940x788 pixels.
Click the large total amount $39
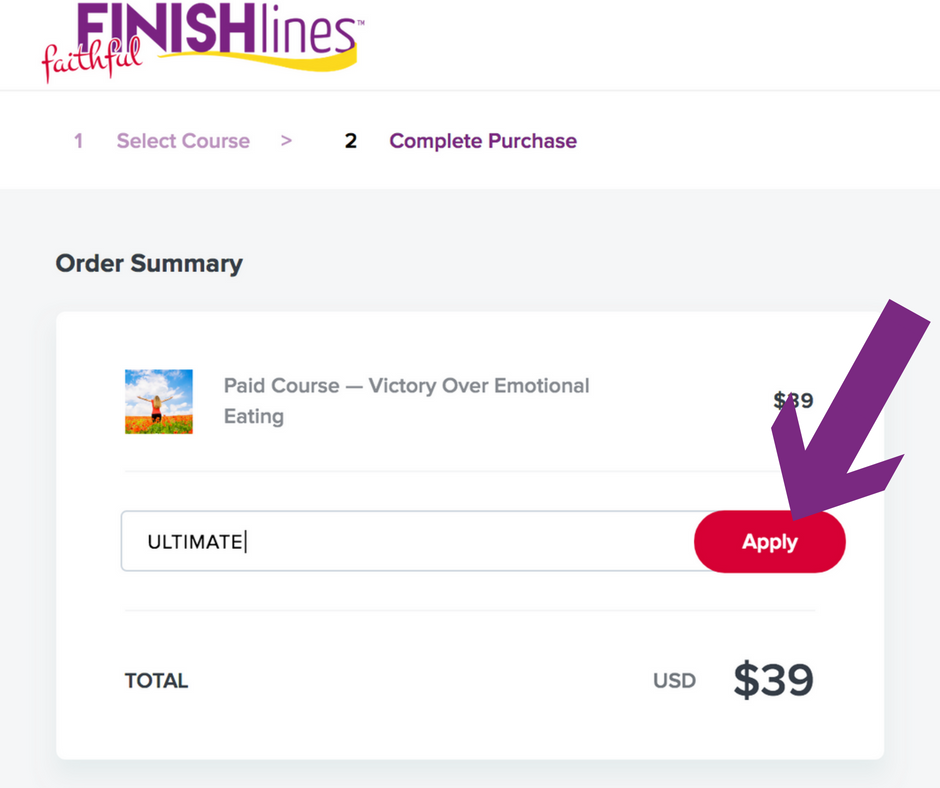pyautogui.click(x=773, y=679)
